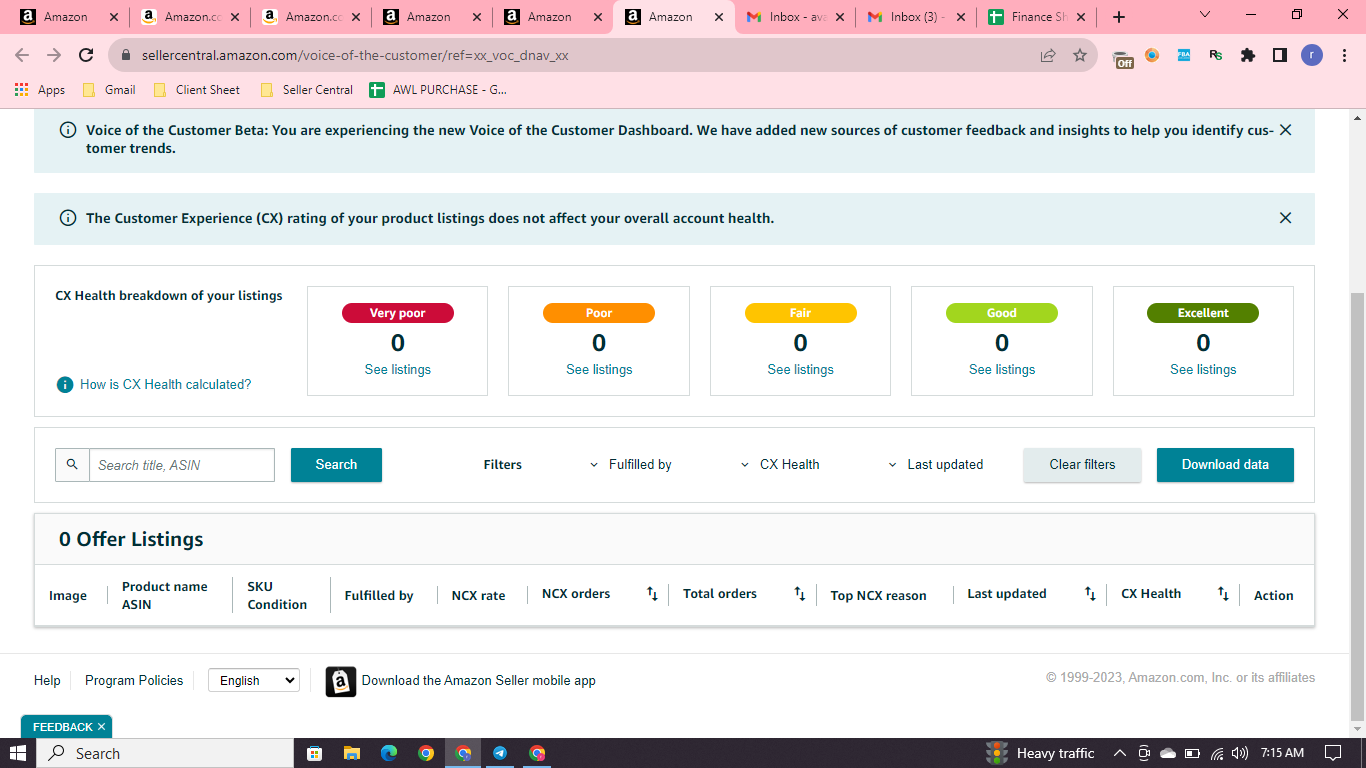Sort by CX Health arrows icon

pyautogui.click(x=1223, y=594)
